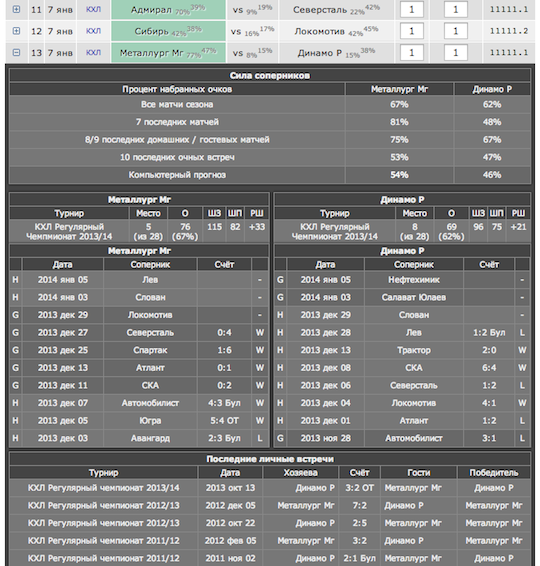Select the Металлург Мг cell in row 13

168,53
